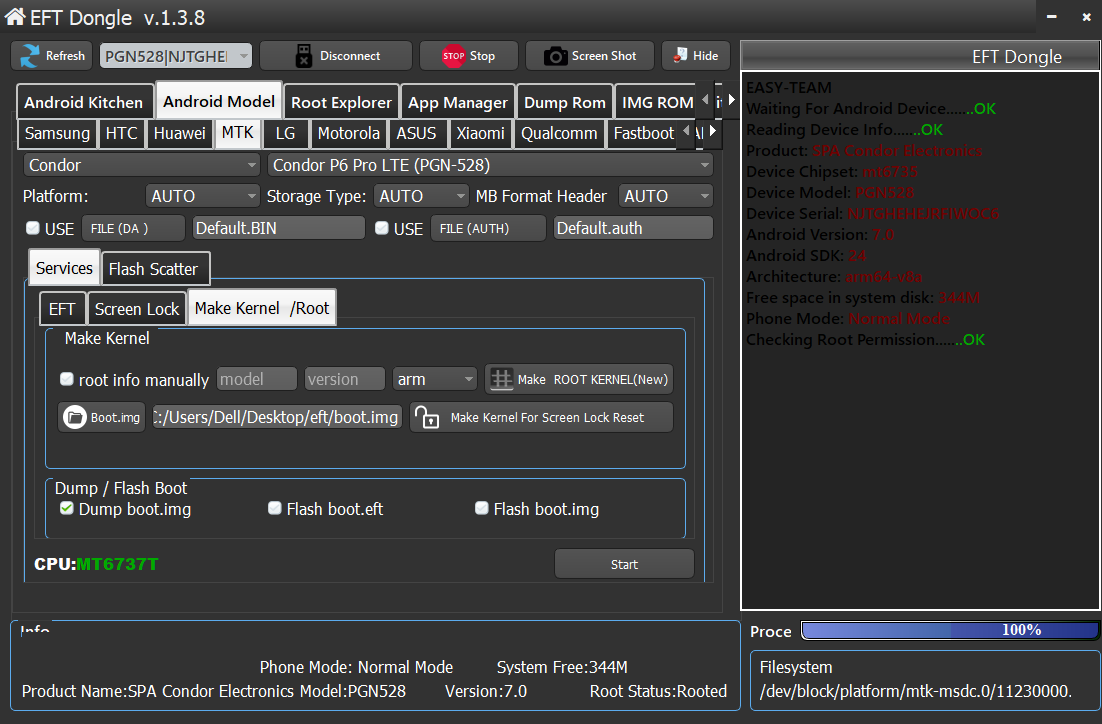The image size is (1102, 724).
Task: Select the Xiaomi brand tab
Action: coord(481,133)
